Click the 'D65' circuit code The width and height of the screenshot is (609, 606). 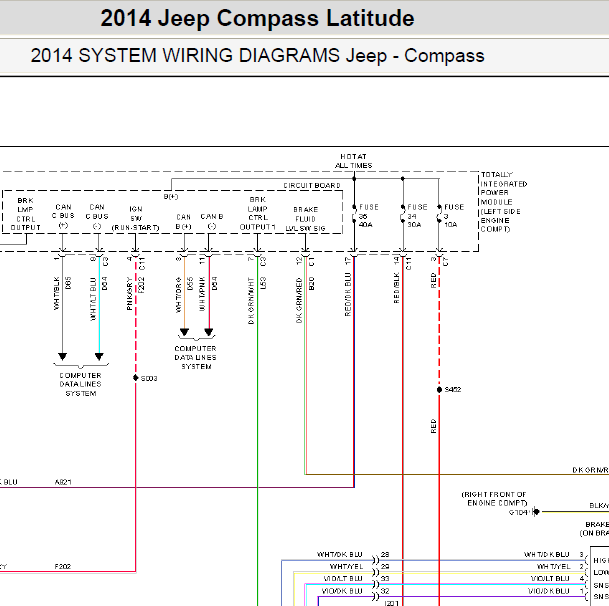point(68,283)
